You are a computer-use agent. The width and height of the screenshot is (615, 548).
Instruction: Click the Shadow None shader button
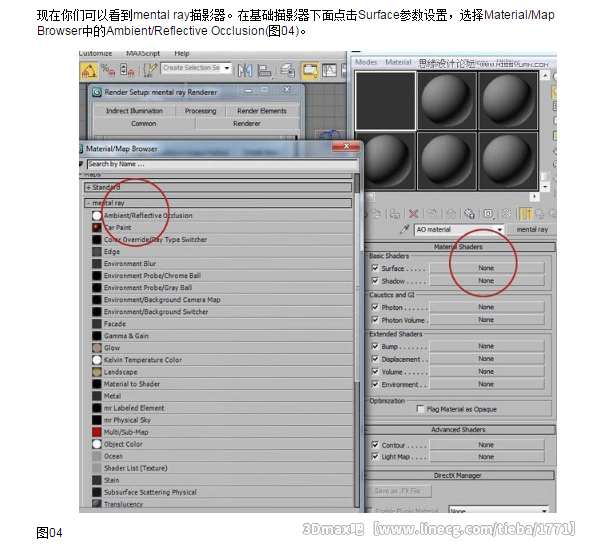486,281
